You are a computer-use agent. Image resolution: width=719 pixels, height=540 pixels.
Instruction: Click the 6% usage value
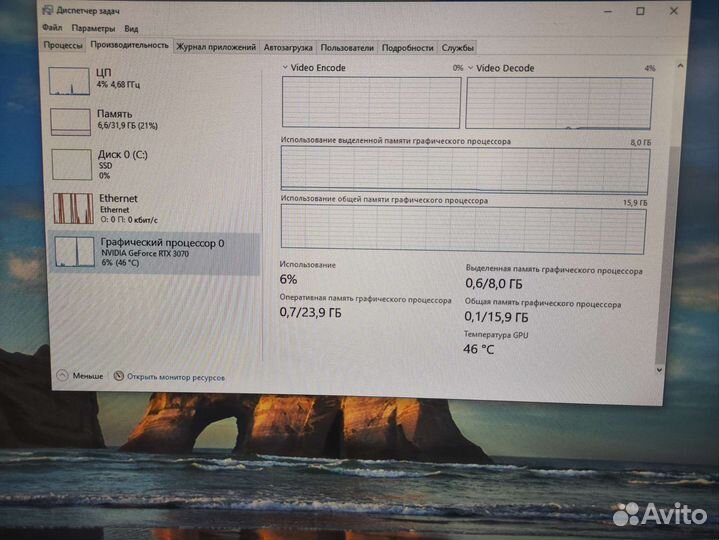288,279
